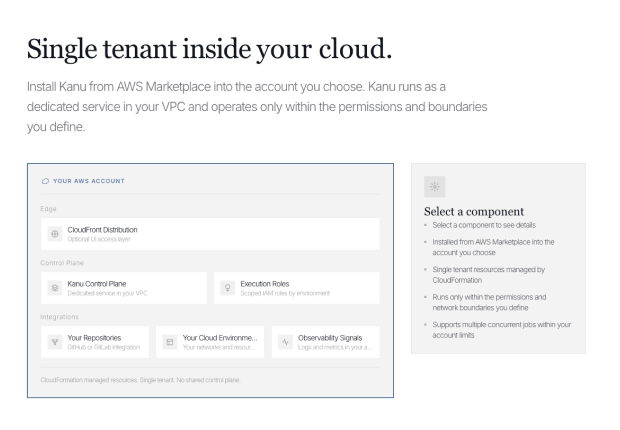This screenshot has height=430, width=620.
Task: Click the Kanu Control Plane layers icon
Action: point(55,288)
